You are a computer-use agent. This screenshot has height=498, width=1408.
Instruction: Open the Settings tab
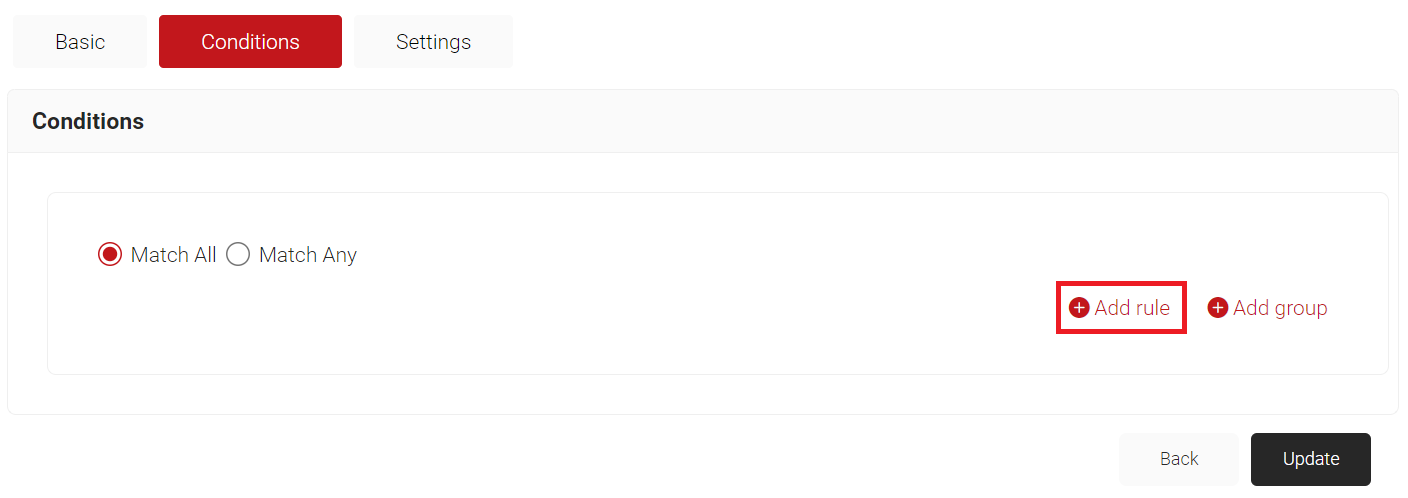click(x=433, y=42)
